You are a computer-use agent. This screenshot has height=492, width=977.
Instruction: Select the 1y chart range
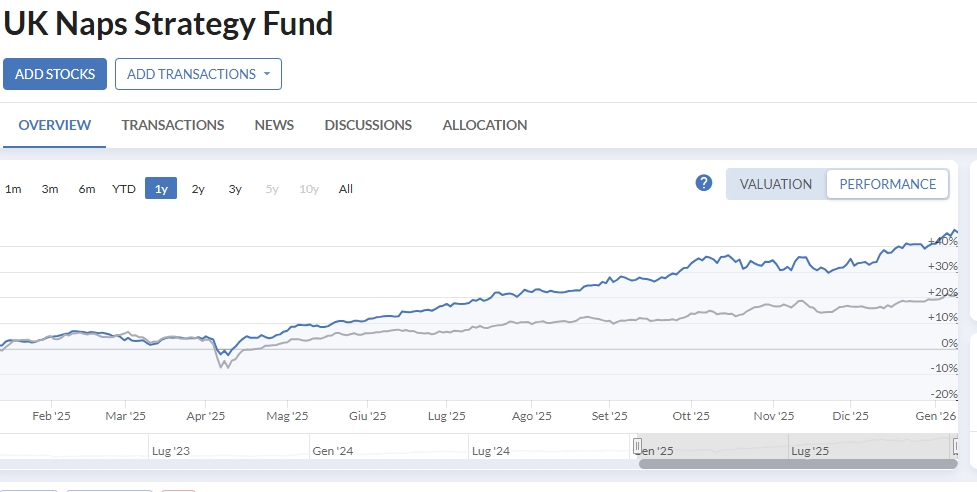[x=161, y=189]
